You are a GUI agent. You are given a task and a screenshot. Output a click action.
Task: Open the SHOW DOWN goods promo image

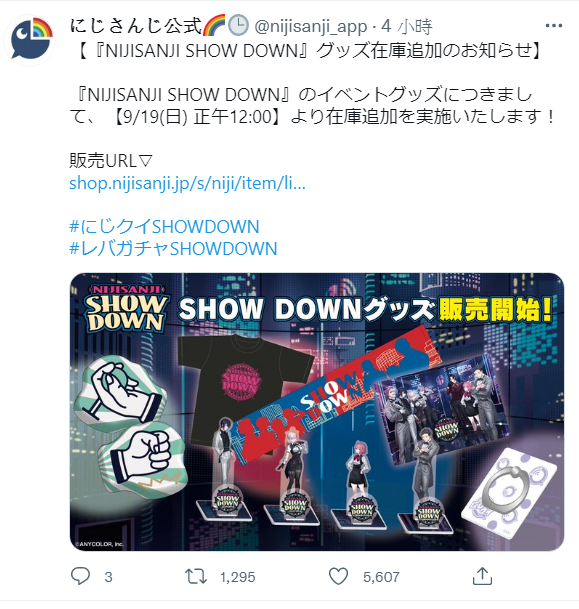[x=316, y=412]
